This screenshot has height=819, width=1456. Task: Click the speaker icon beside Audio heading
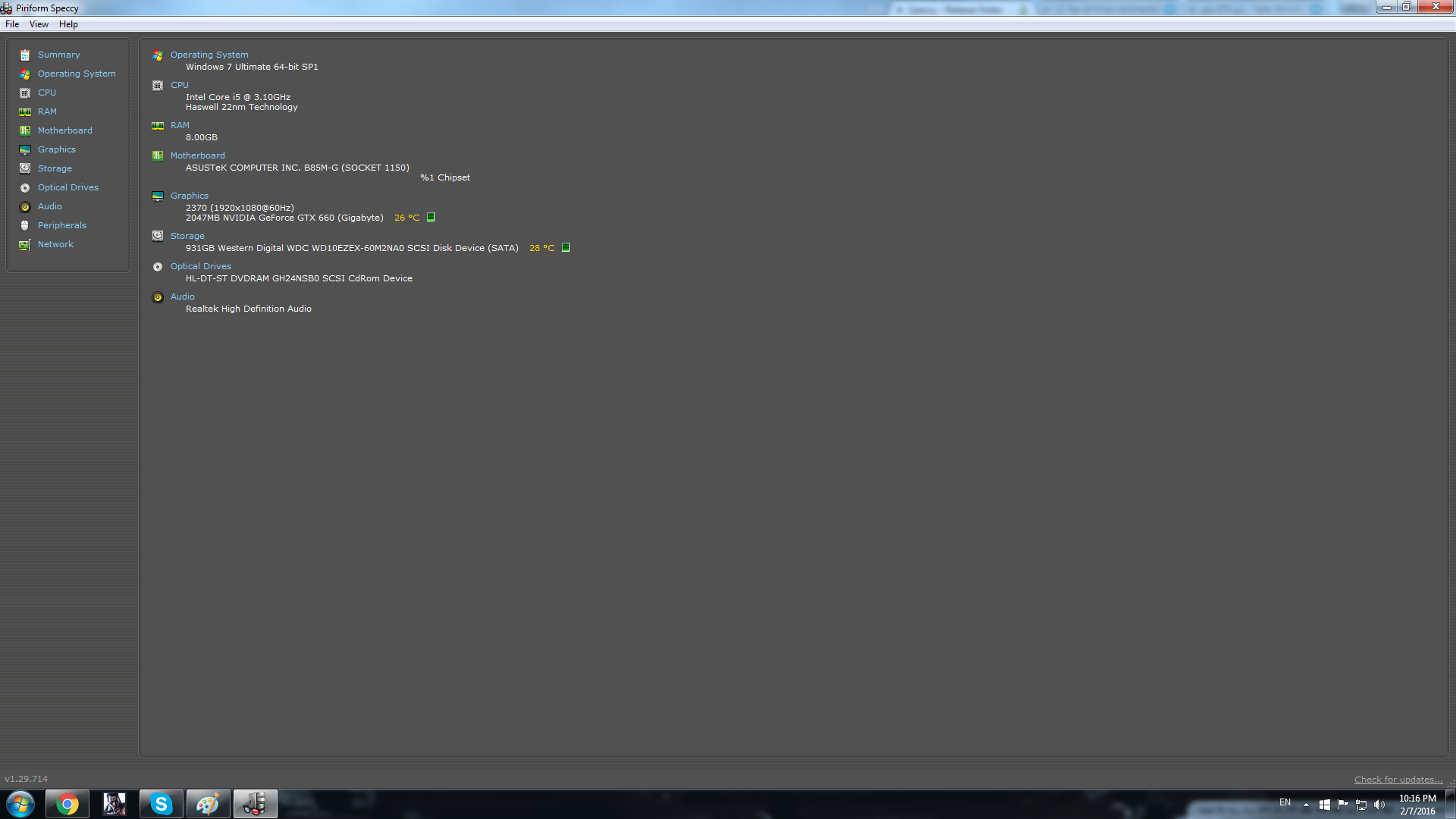158,297
